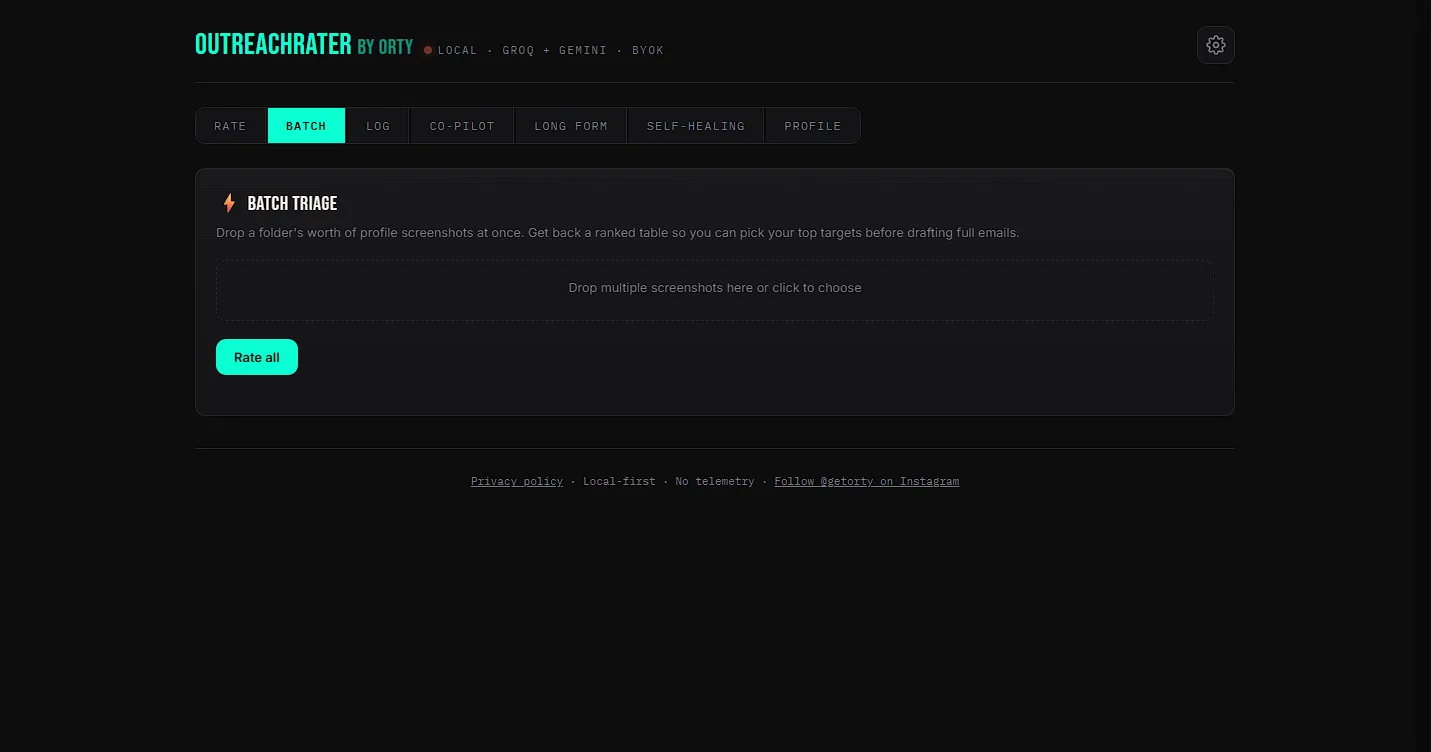Switch to the RATE tab
The width and height of the screenshot is (1431, 752).
click(230, 126)
